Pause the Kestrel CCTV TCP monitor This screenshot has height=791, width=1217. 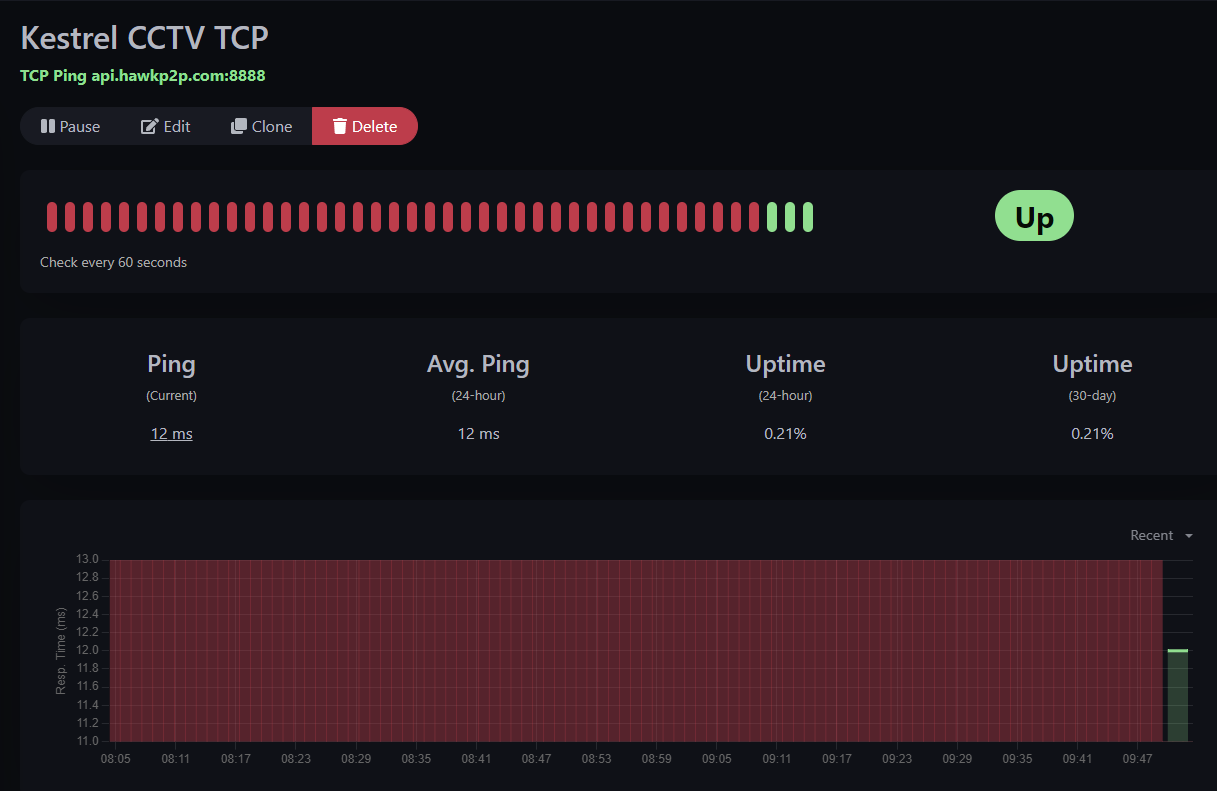[70, 126]
